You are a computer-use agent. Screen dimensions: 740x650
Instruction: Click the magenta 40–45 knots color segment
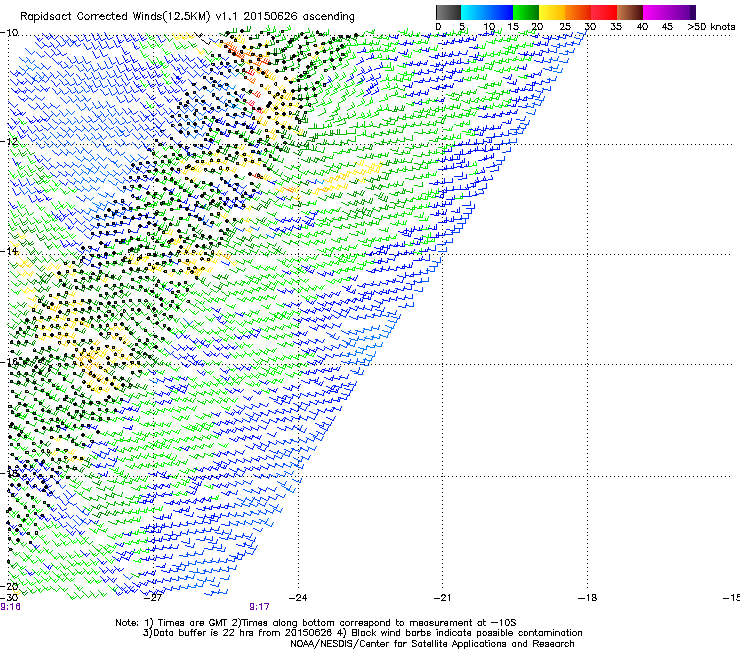(656, 12)
